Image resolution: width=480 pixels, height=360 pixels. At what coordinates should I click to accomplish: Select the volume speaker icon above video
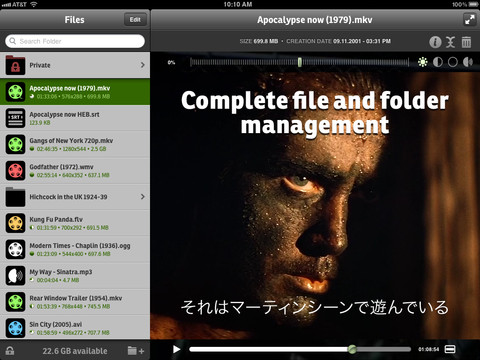click(x=468, y=62)
